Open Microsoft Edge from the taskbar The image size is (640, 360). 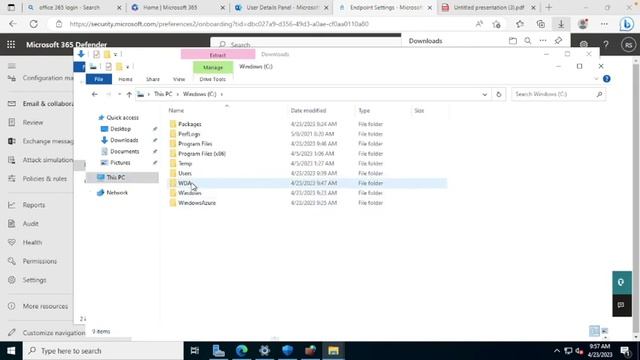click(242, 351)
